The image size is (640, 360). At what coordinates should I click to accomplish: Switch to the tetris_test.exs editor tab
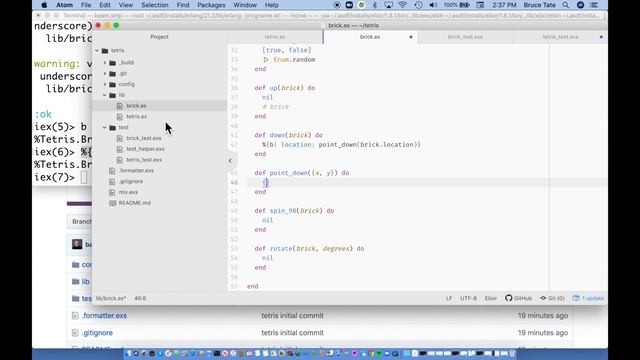tap(560, 37)
